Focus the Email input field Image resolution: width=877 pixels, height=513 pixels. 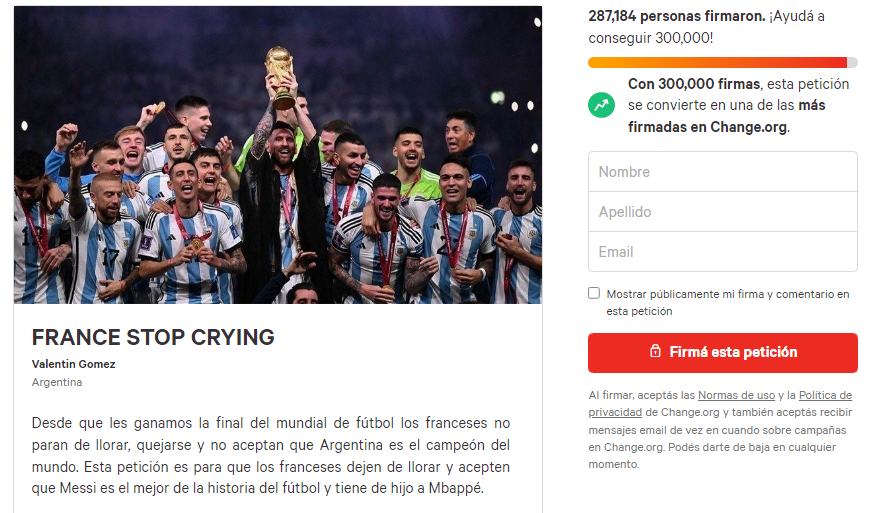pos(723,252)
